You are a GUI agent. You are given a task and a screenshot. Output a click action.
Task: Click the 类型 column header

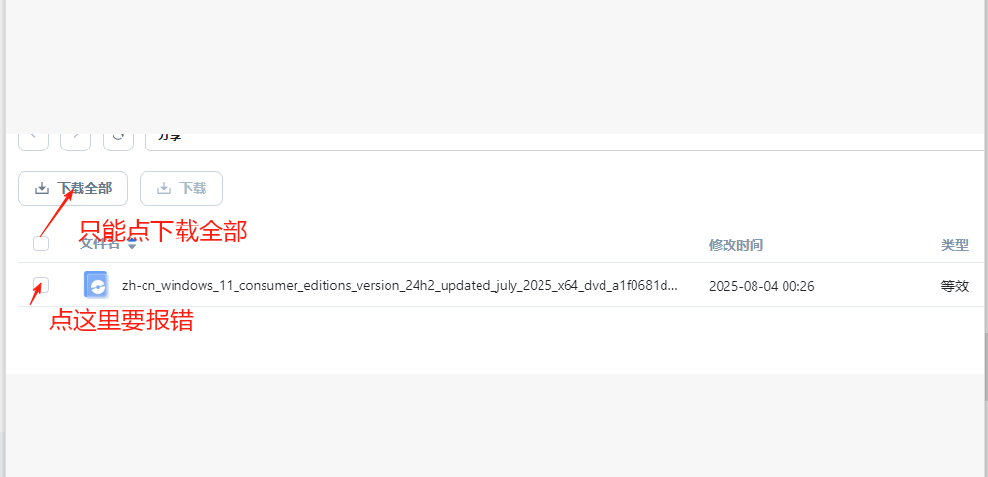pos(955,245)
